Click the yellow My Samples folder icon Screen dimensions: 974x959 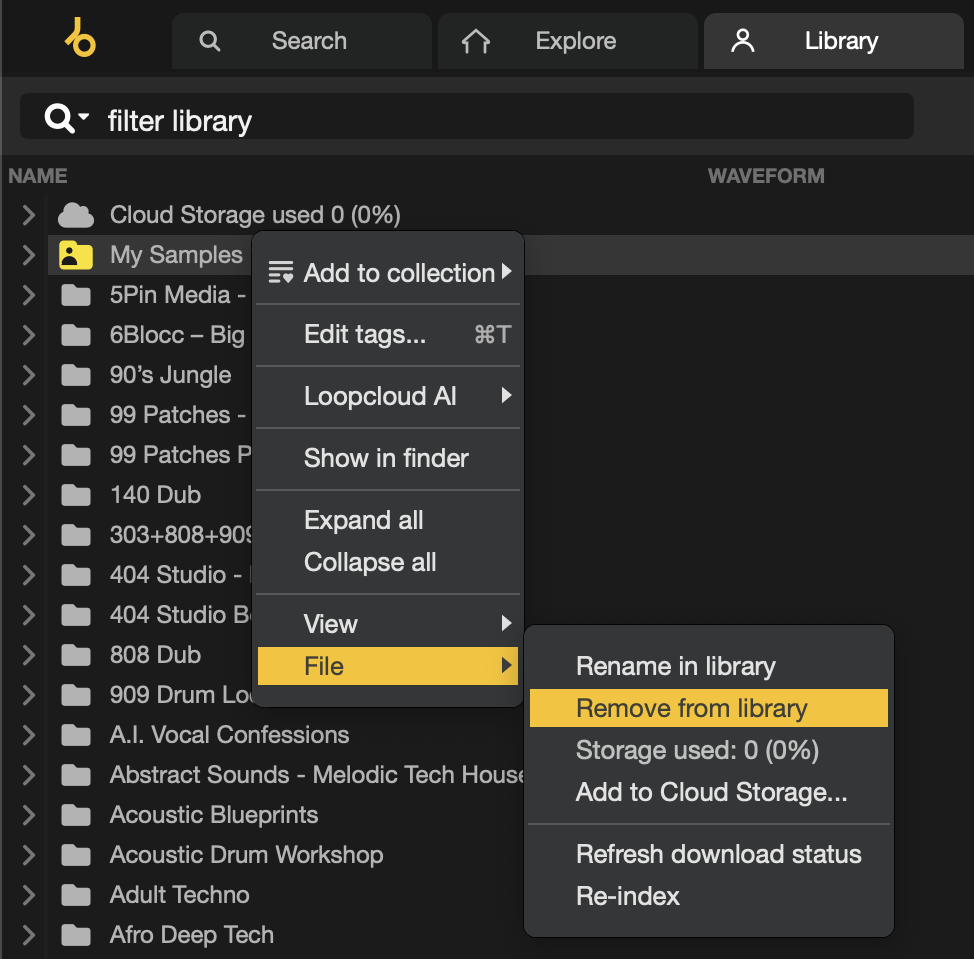75,255
